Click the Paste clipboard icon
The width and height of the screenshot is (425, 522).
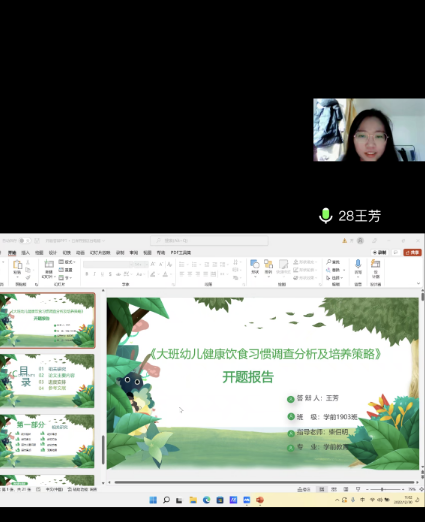click(x=17, y=265)
